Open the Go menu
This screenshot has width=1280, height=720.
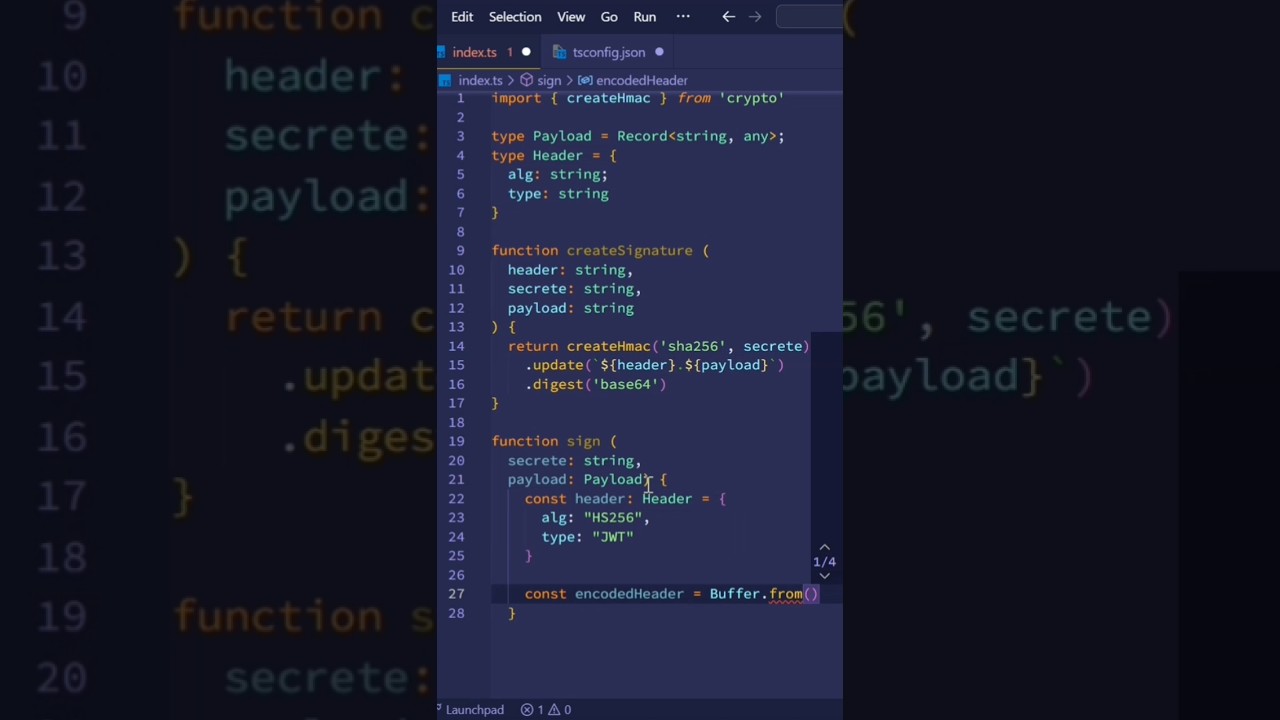(x=609, y=17)
